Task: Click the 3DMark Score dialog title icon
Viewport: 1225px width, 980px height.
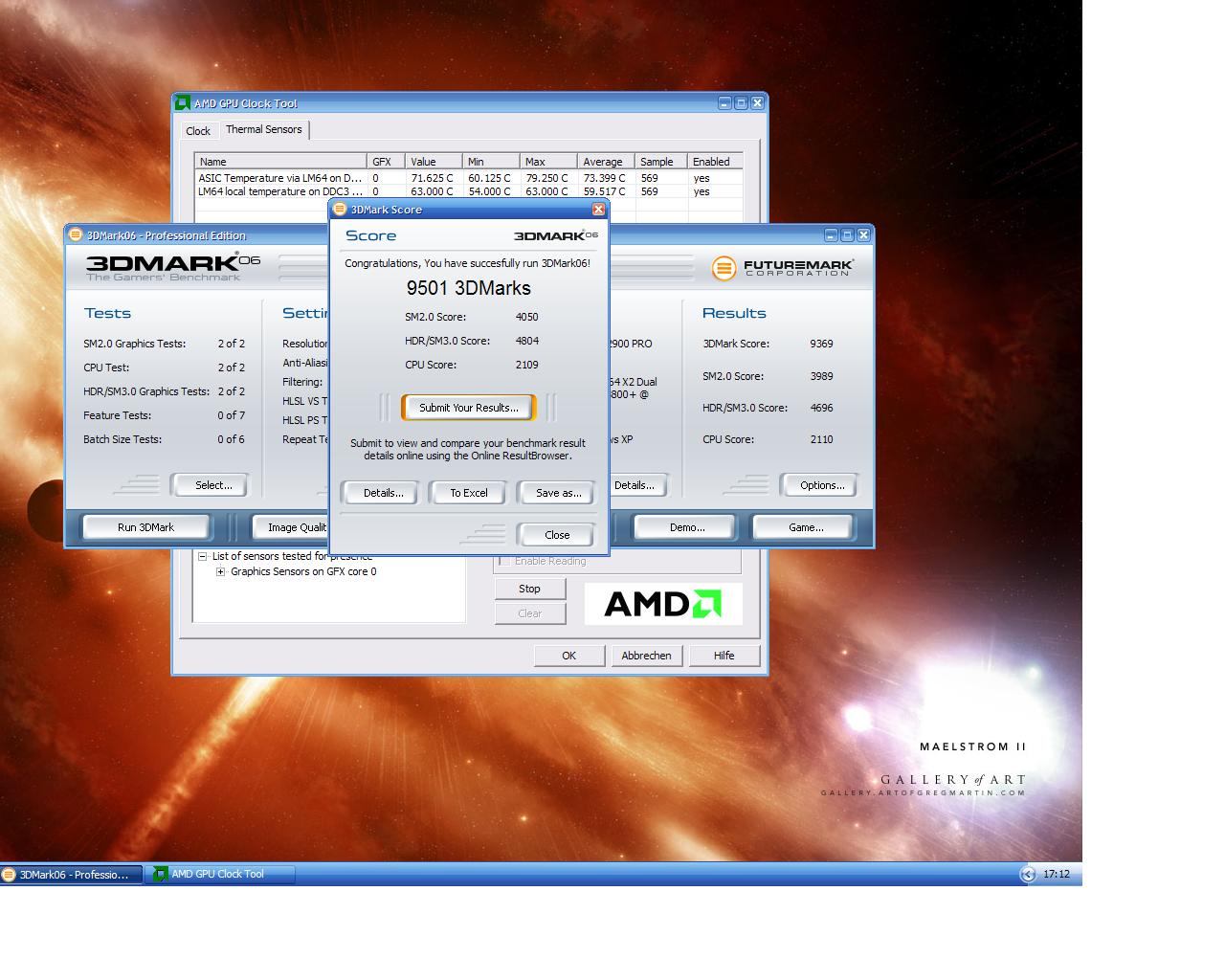Action: tap(339, 210)
